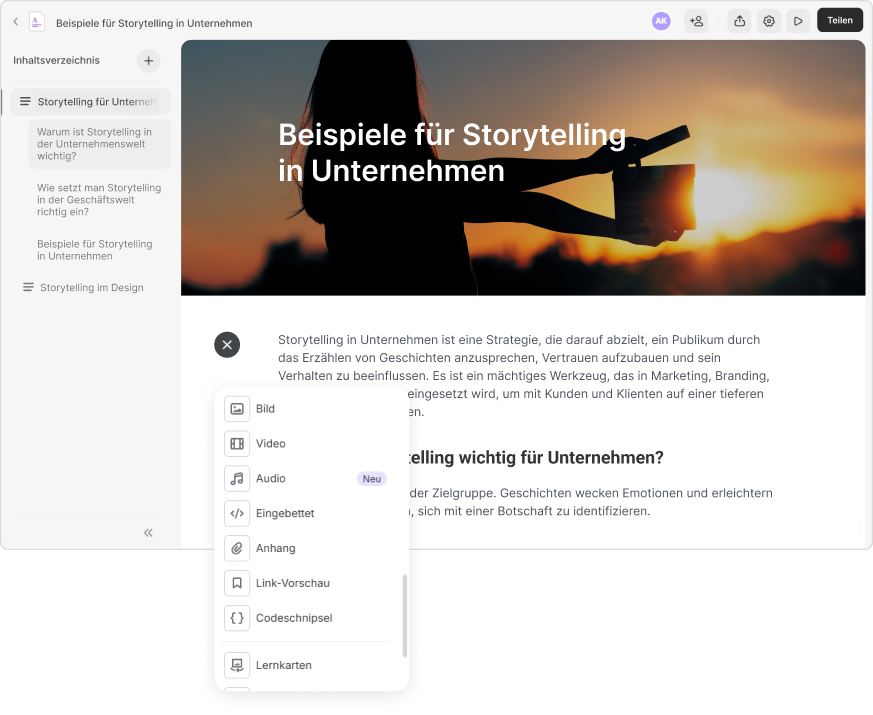Image resolution: width=873 pixels, height=715 pixels.
Task: Open 'Wie setzt man Storytelling' lesson
Action: coord(99,200)
